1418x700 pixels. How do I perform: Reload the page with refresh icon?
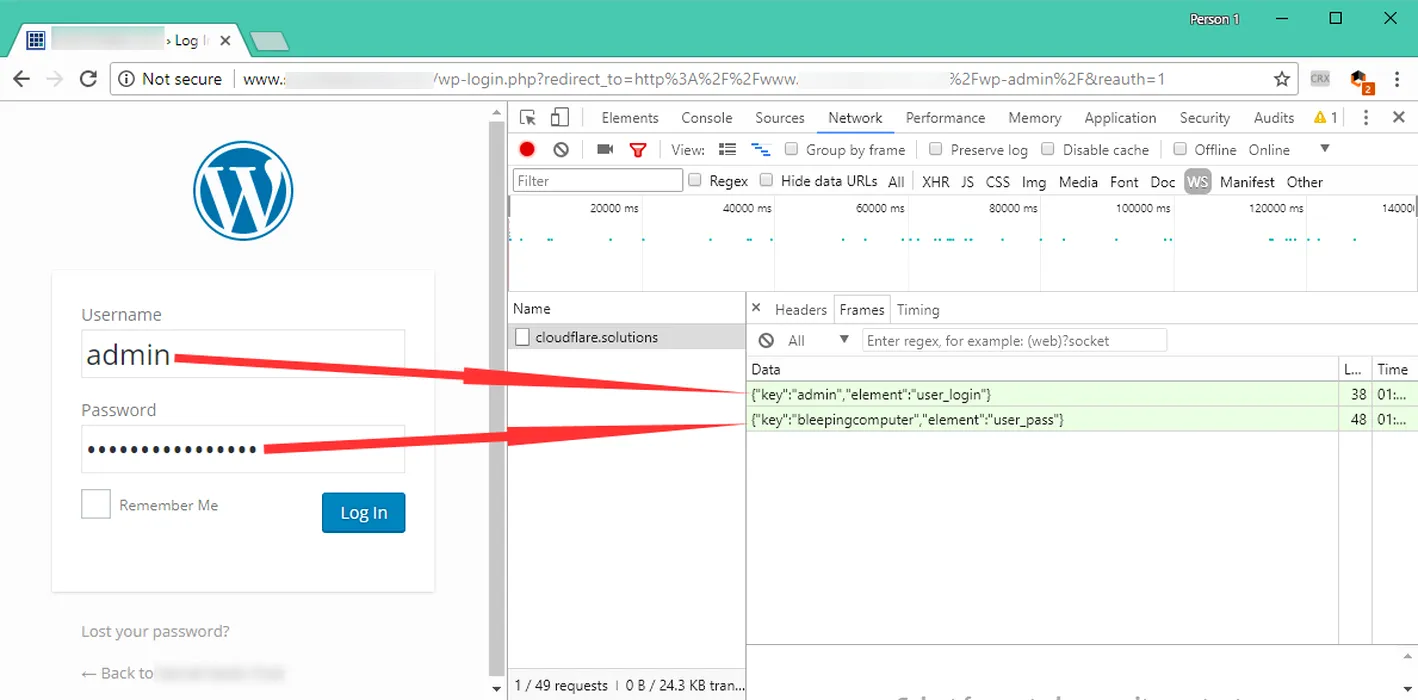pyautogui.click(x=88, y=79)
